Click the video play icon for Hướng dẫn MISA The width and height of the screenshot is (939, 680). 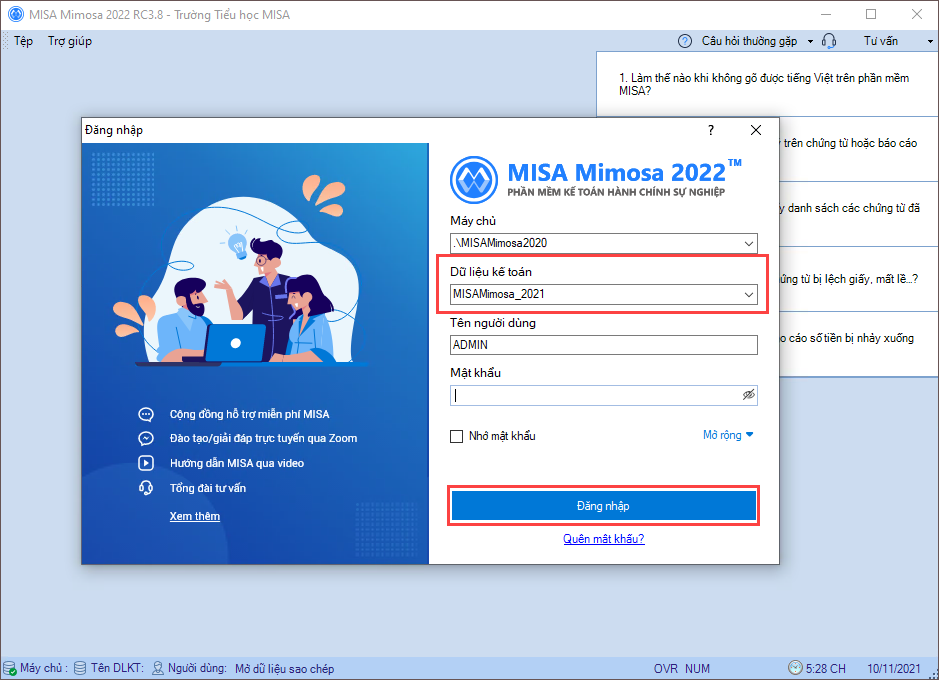pos(146,463)
